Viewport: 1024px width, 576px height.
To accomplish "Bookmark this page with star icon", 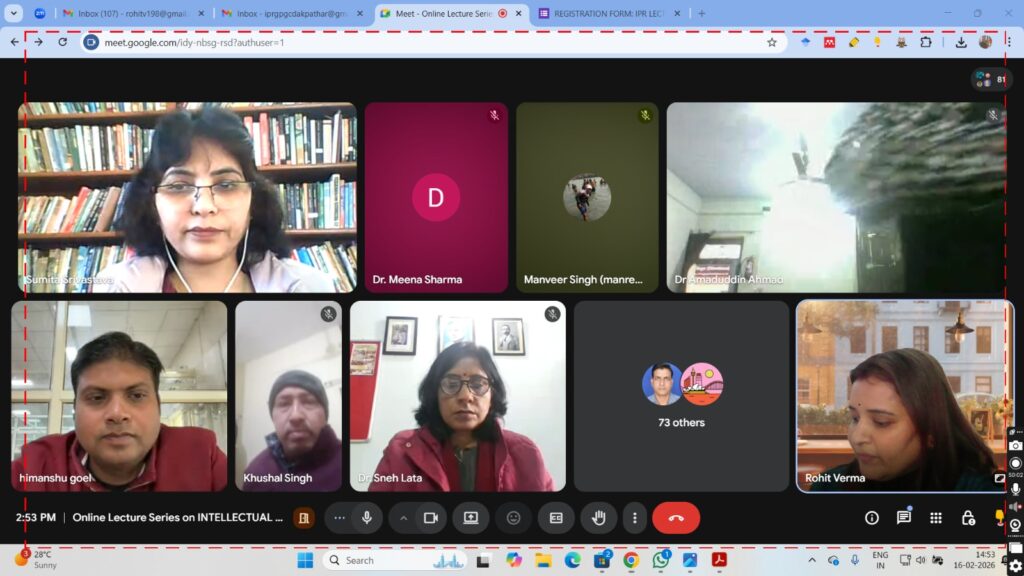I will pos(772,42).
